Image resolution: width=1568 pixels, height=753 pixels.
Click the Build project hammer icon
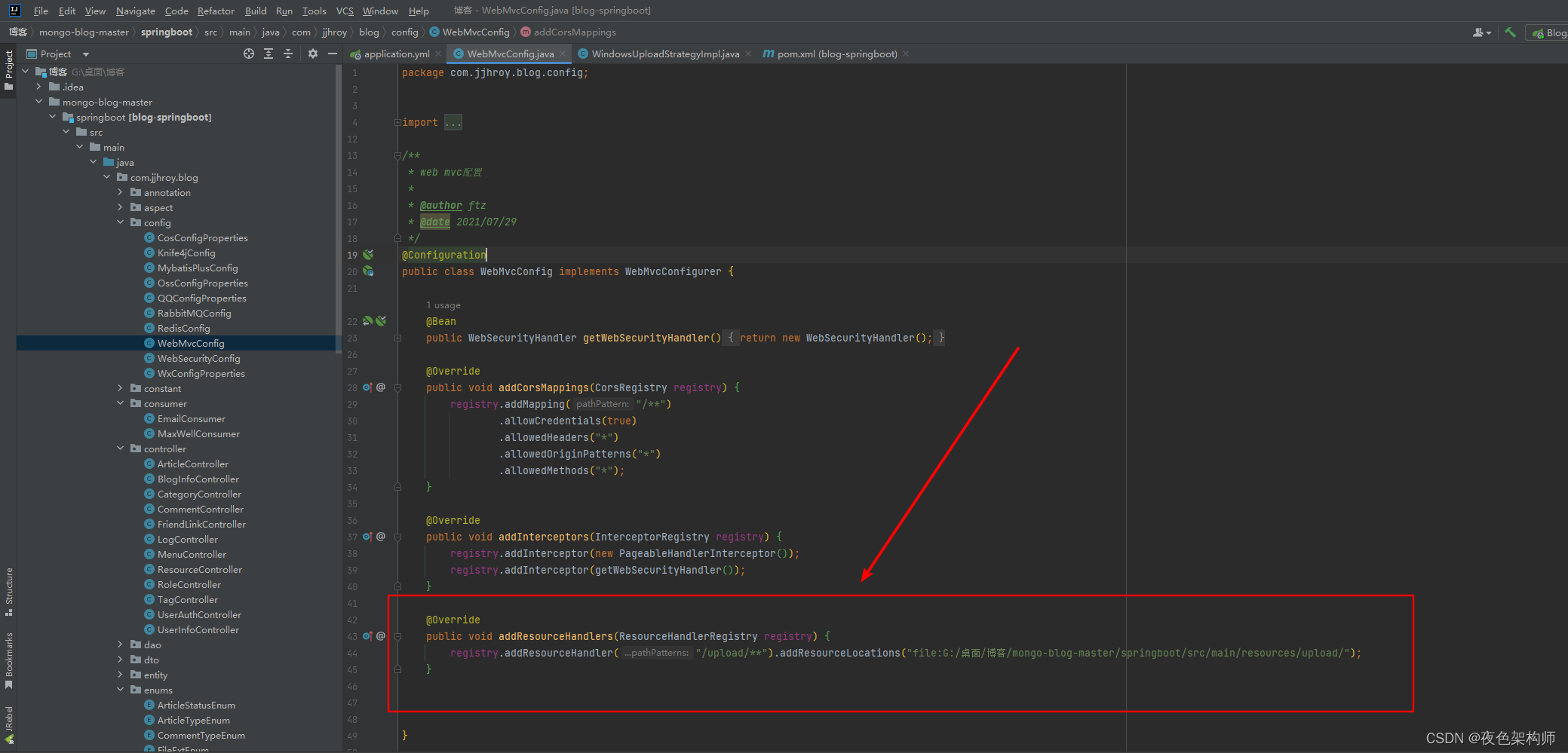coord(1510,32)
